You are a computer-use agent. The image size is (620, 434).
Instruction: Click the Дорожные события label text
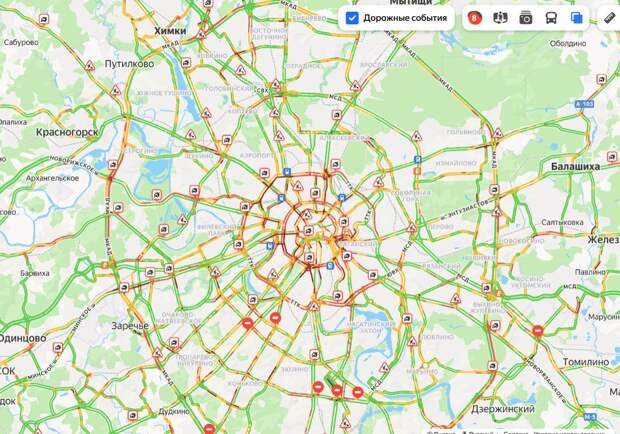coord(405,18)
